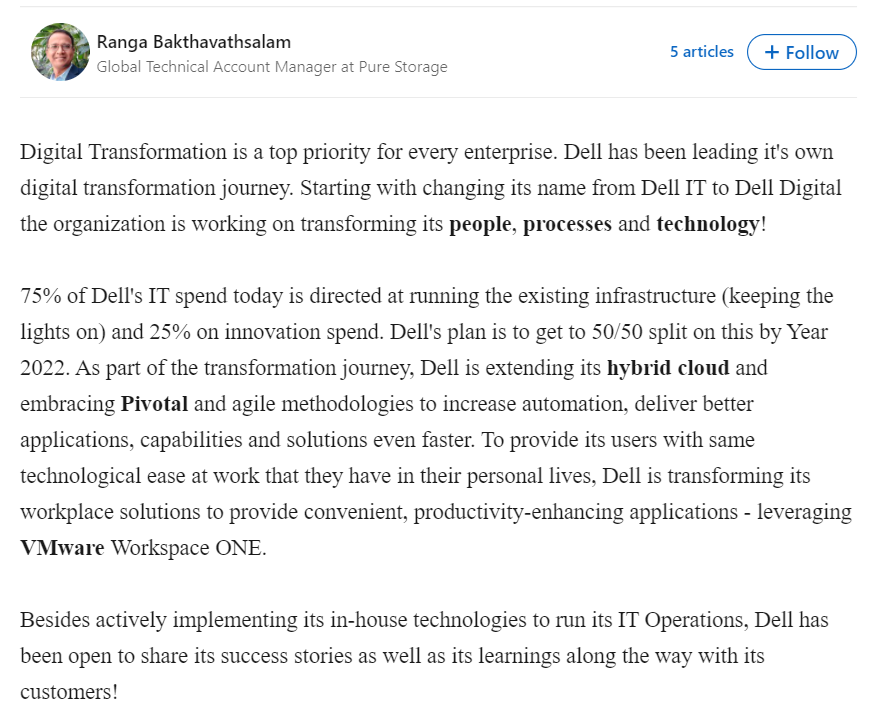Click the bold word people

480,224
